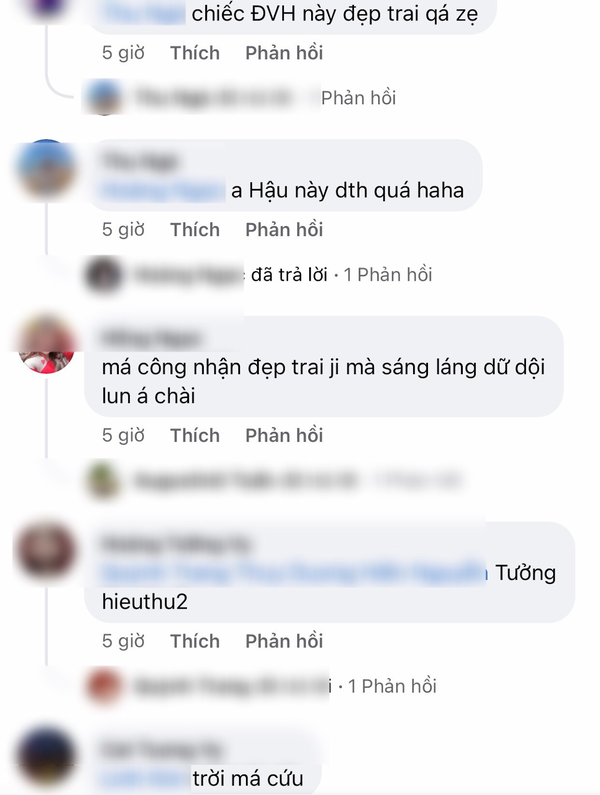Screen dimensions: 600x795
Task: Like the 'a Hậu này dth quá haha' comment
Action: (x=195, y=230)
